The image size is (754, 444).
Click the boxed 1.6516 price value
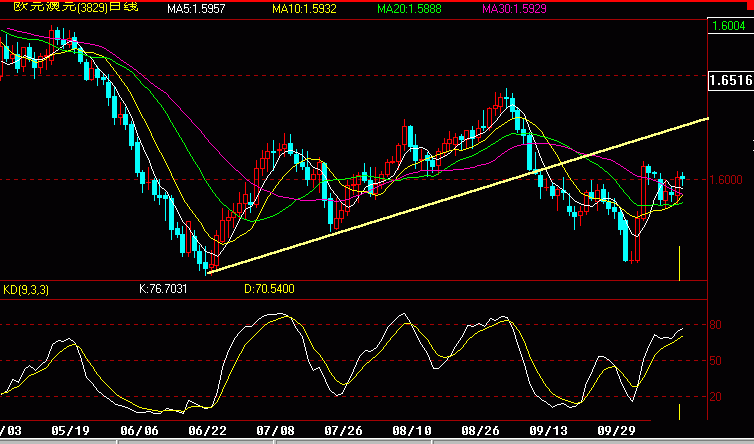click(731, 80)
